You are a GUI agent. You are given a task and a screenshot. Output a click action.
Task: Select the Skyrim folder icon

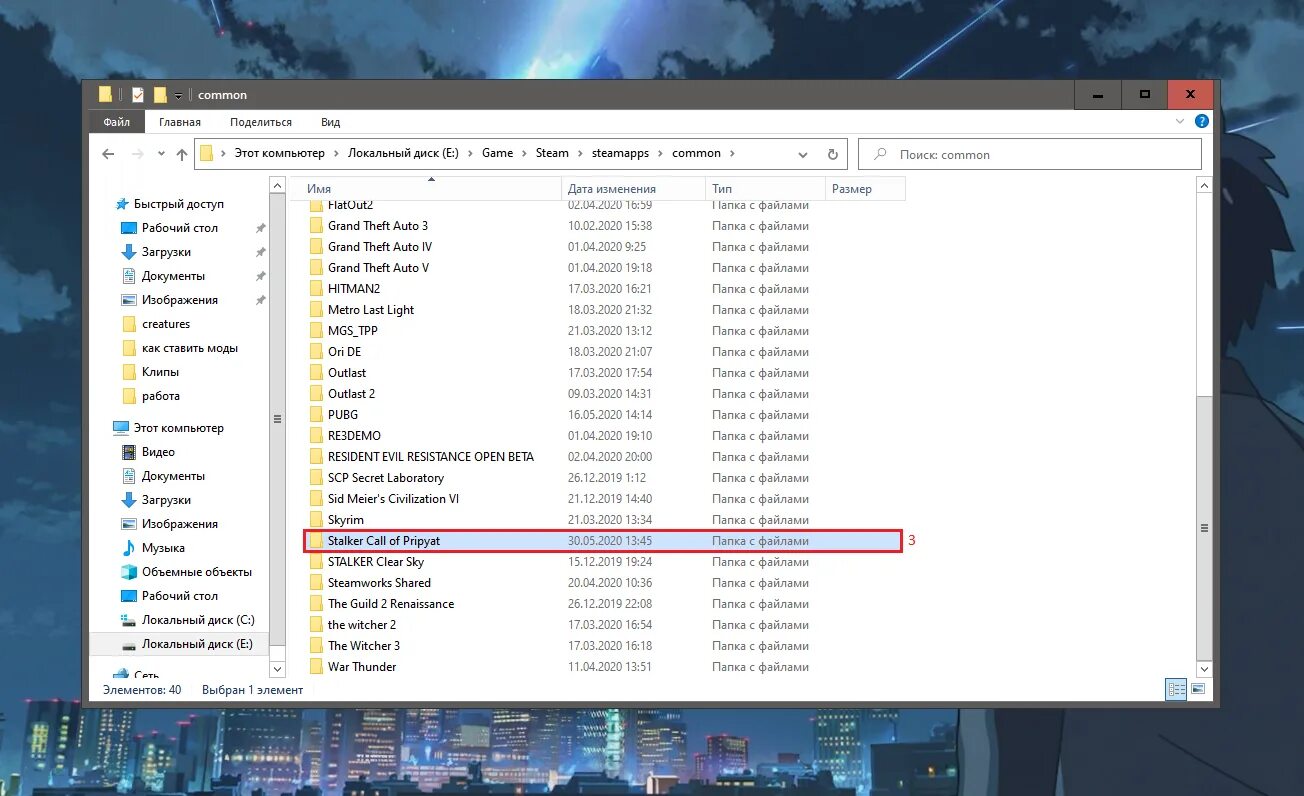pos(316,520)
